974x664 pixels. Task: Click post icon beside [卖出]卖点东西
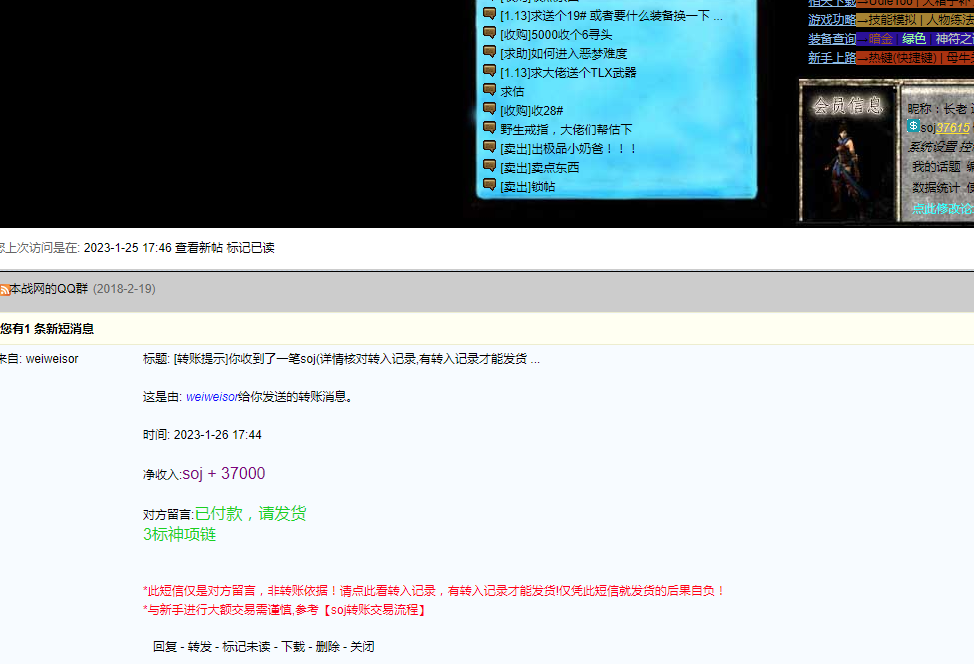click(489, 167)
